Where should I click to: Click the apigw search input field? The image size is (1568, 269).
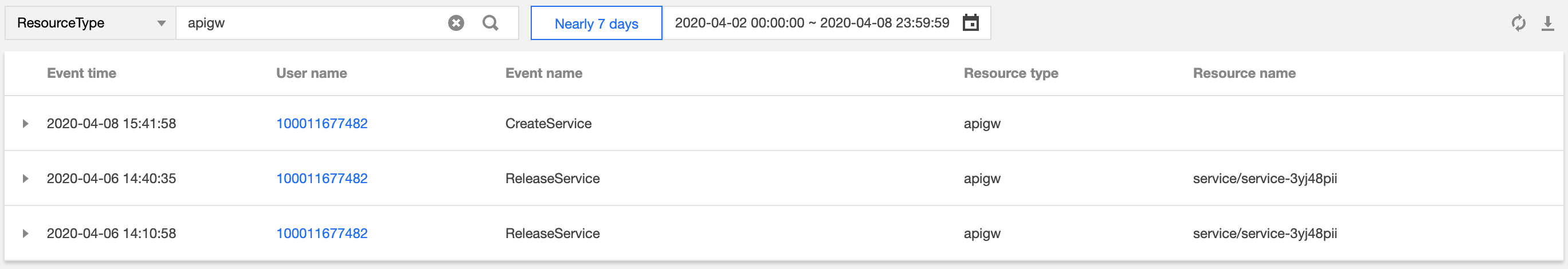pos(311,23)
